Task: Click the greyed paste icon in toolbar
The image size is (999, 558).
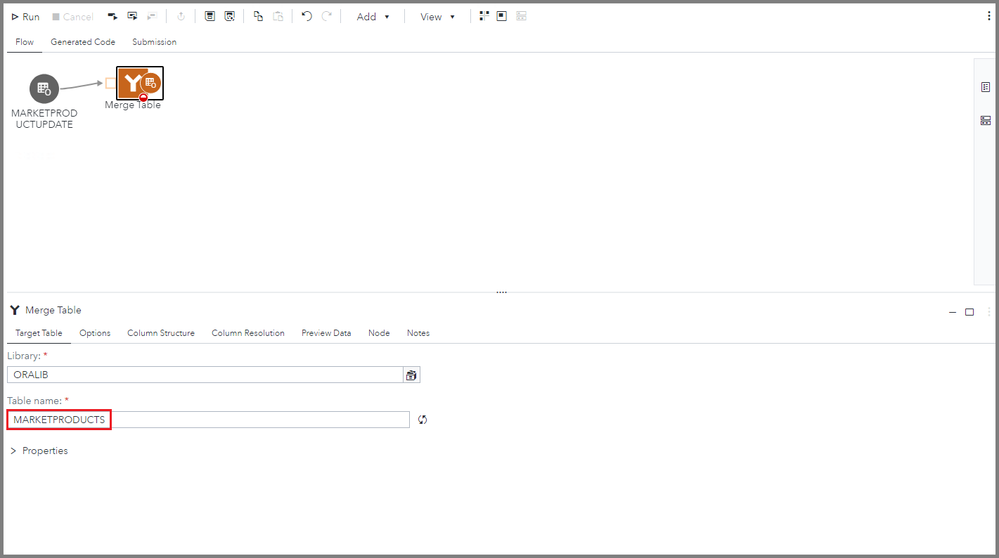Action: (x=278, y=16)
